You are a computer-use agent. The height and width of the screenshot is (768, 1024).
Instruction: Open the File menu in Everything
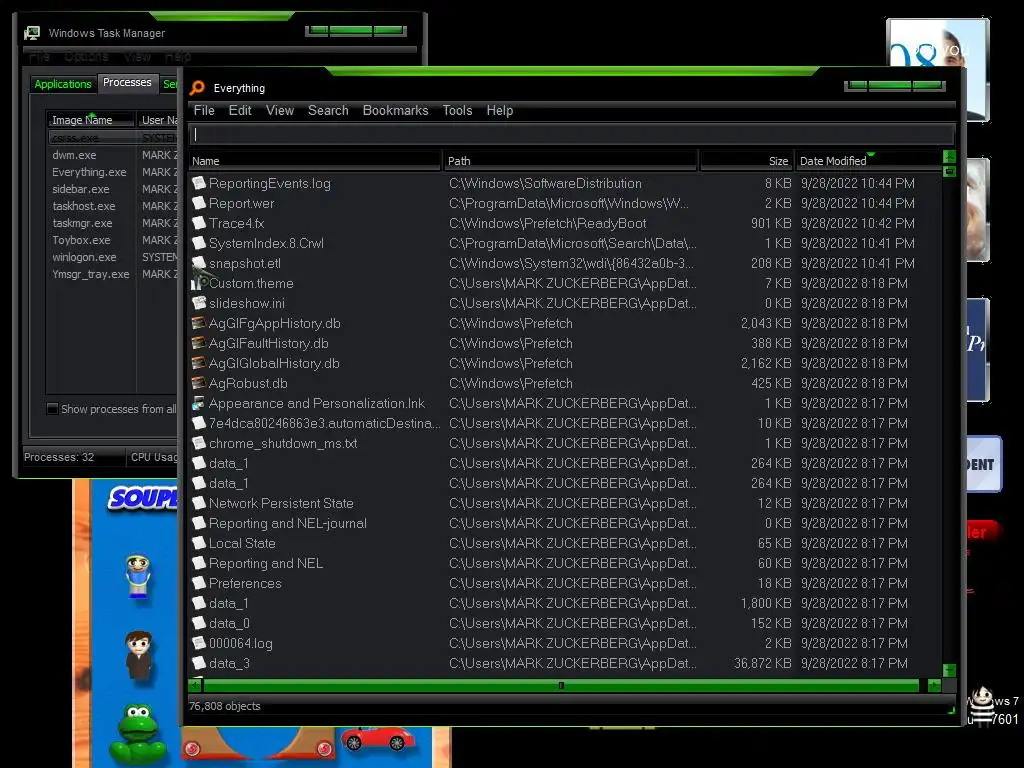tap(204, 110)
